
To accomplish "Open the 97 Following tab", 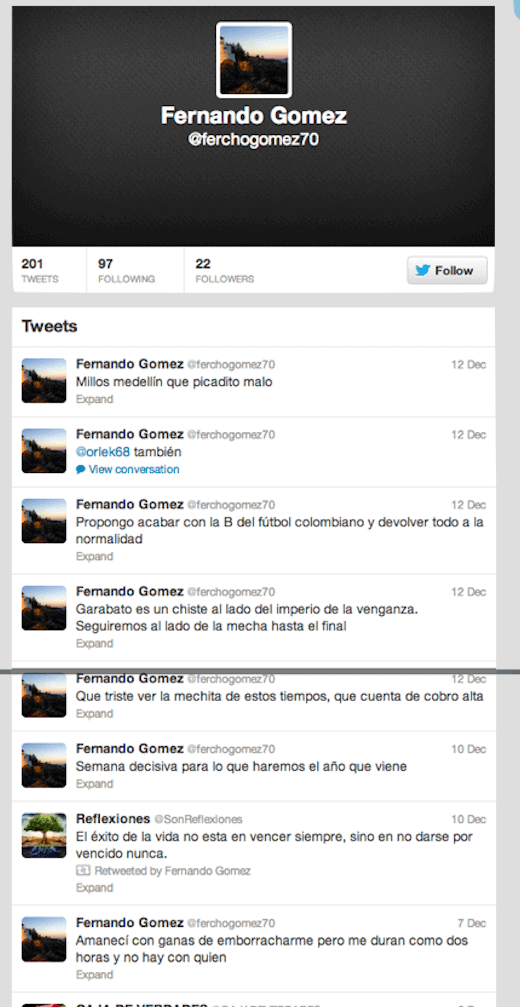I will point(135,270).
